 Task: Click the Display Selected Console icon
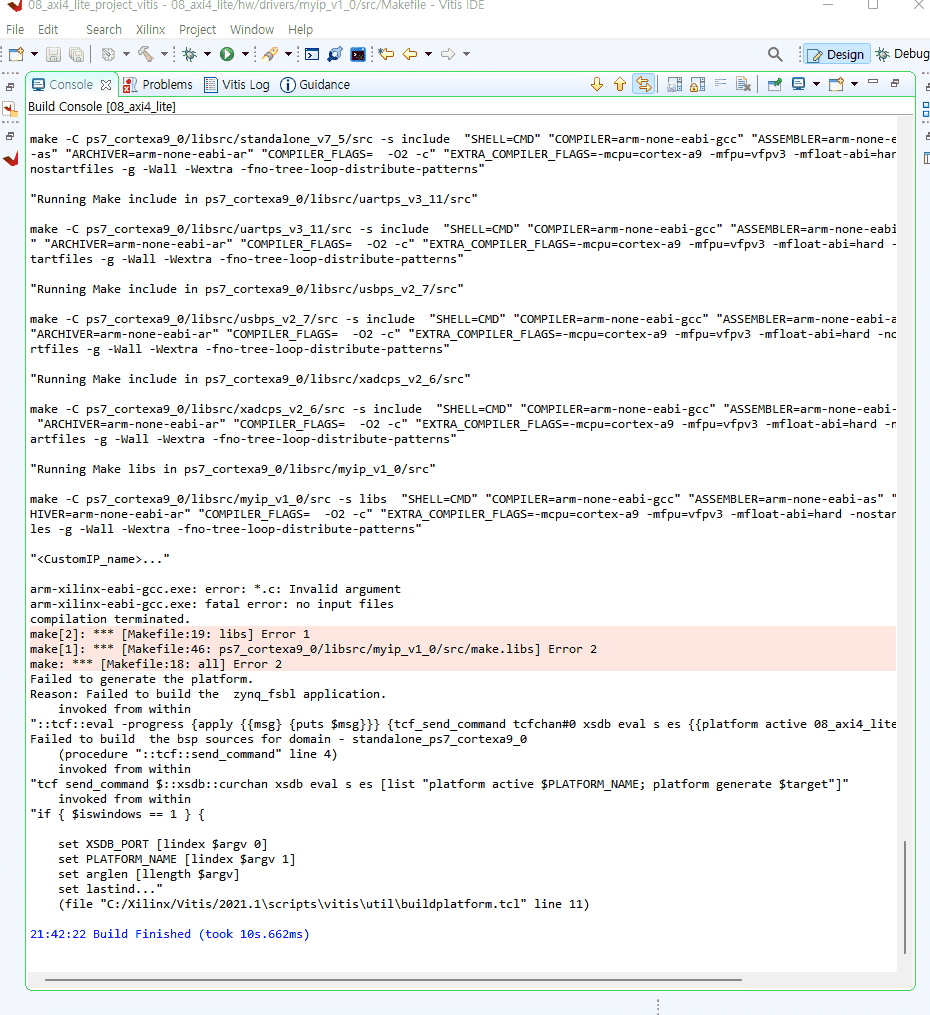coord(799,84)
